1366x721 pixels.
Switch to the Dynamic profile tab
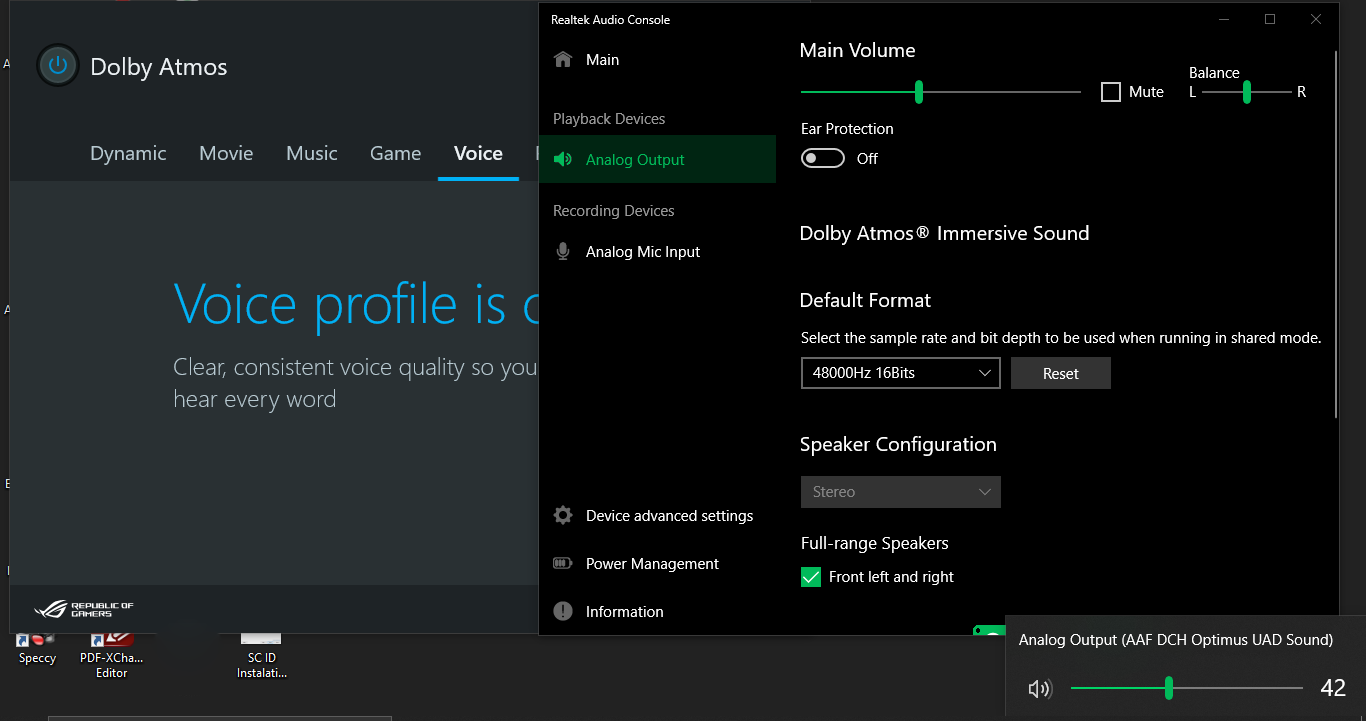[x=128, y=153]
